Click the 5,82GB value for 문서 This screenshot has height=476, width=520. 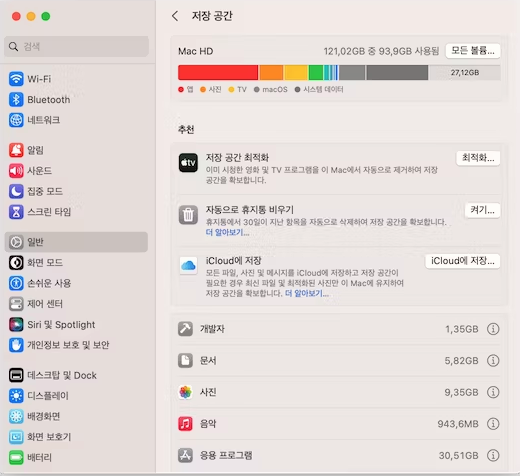pos(461,360)
